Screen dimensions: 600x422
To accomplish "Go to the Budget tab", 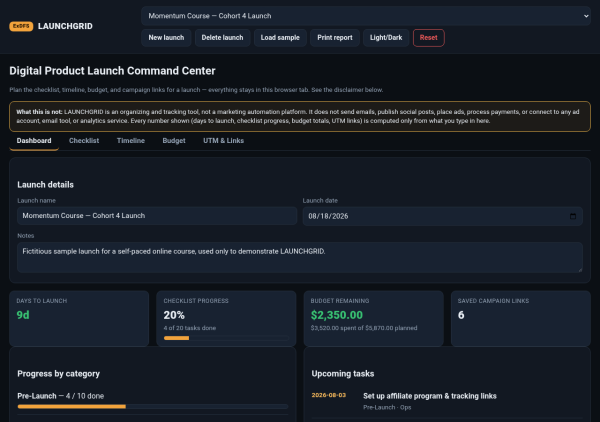I will click(174, 141).
